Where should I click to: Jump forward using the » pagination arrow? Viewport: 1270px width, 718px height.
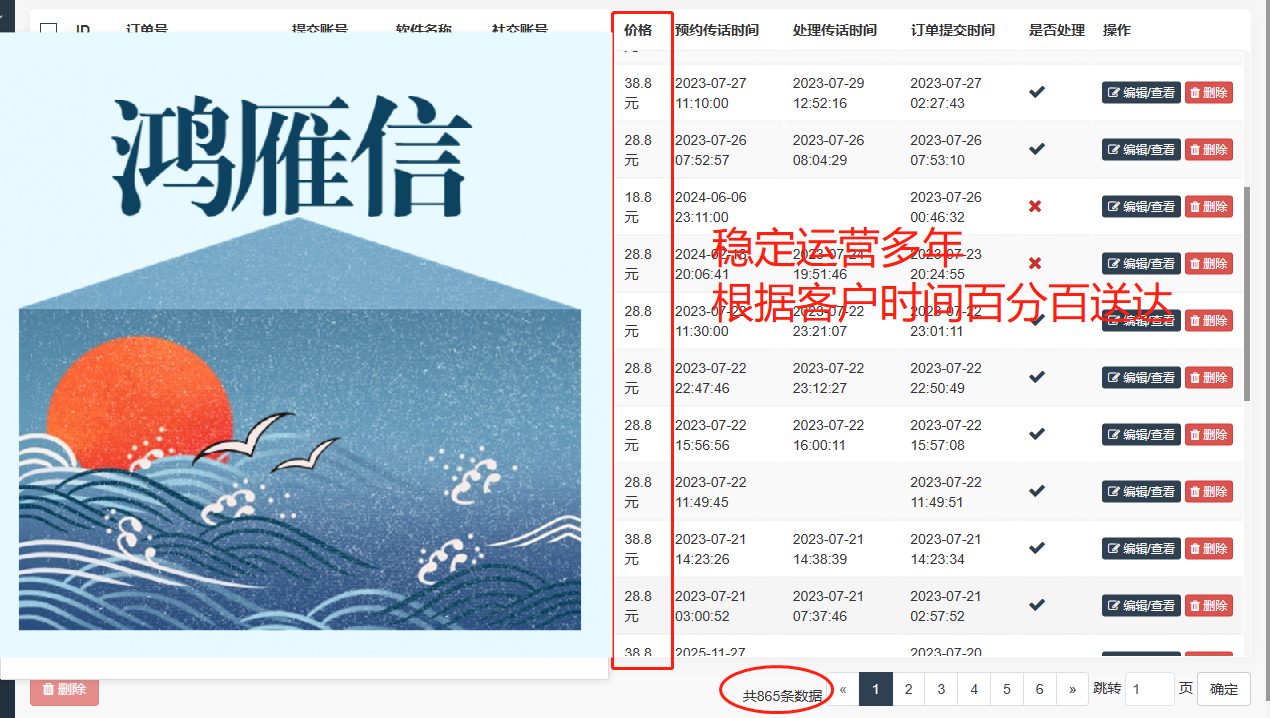click(x=1072, y=689)
